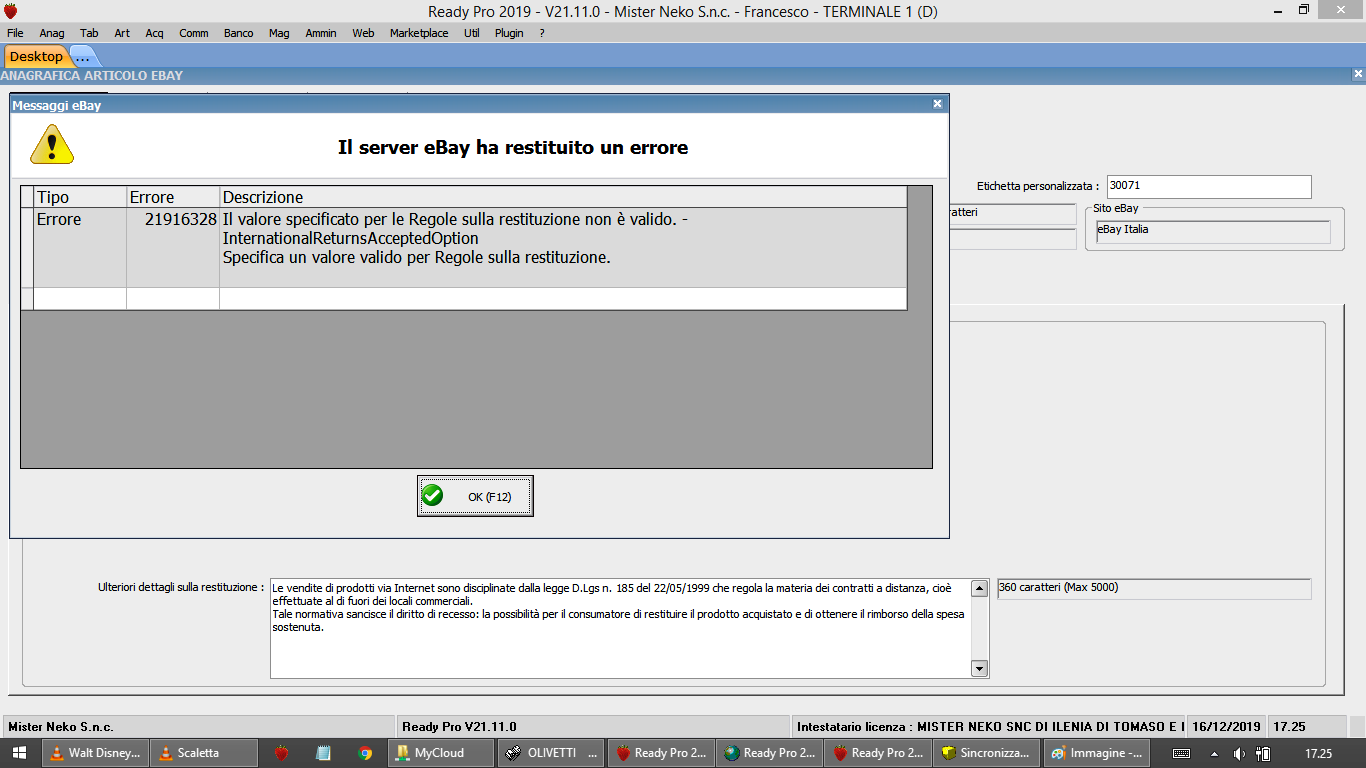Click status bar 'Mister Neko S.n.c.' text

[x=62, y=727]
